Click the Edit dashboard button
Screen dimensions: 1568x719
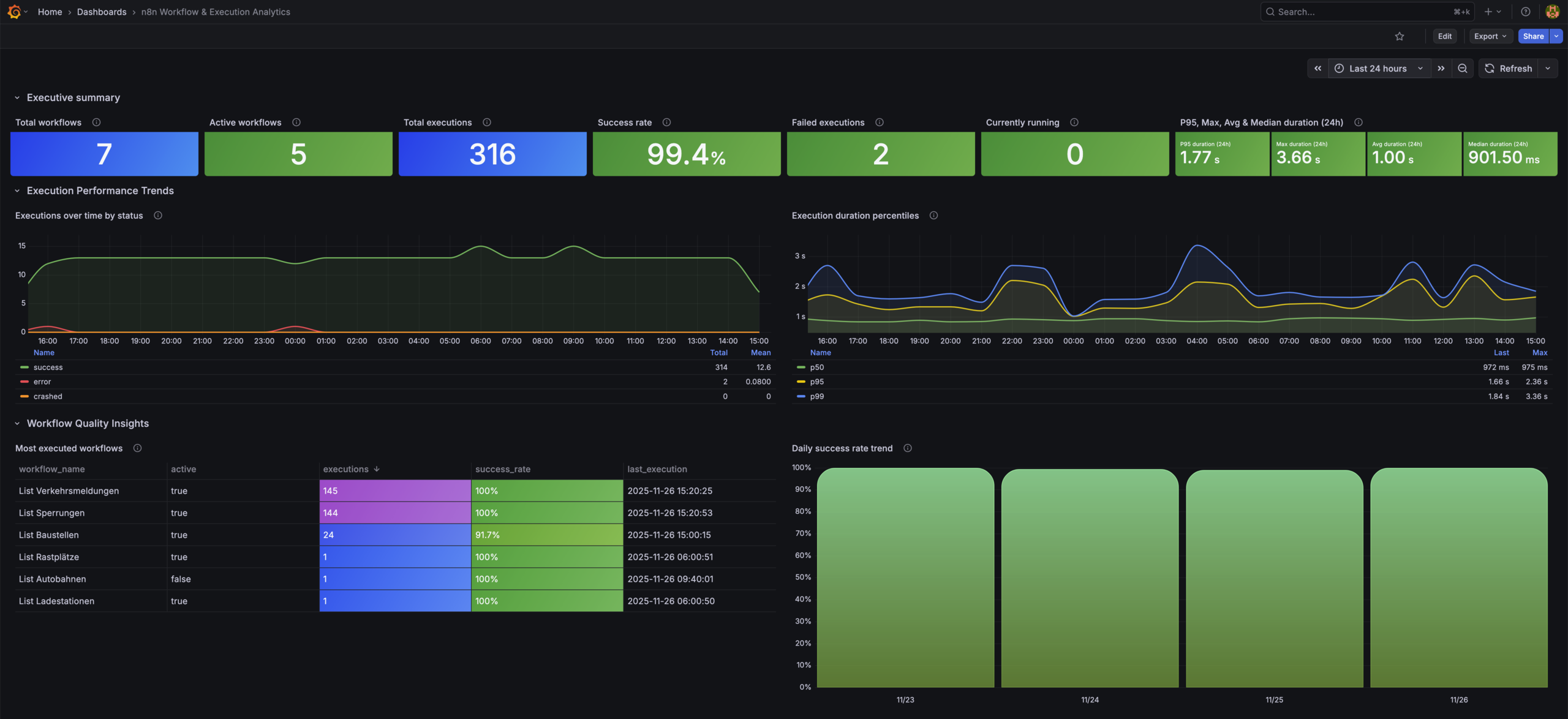coord(1444,36)
